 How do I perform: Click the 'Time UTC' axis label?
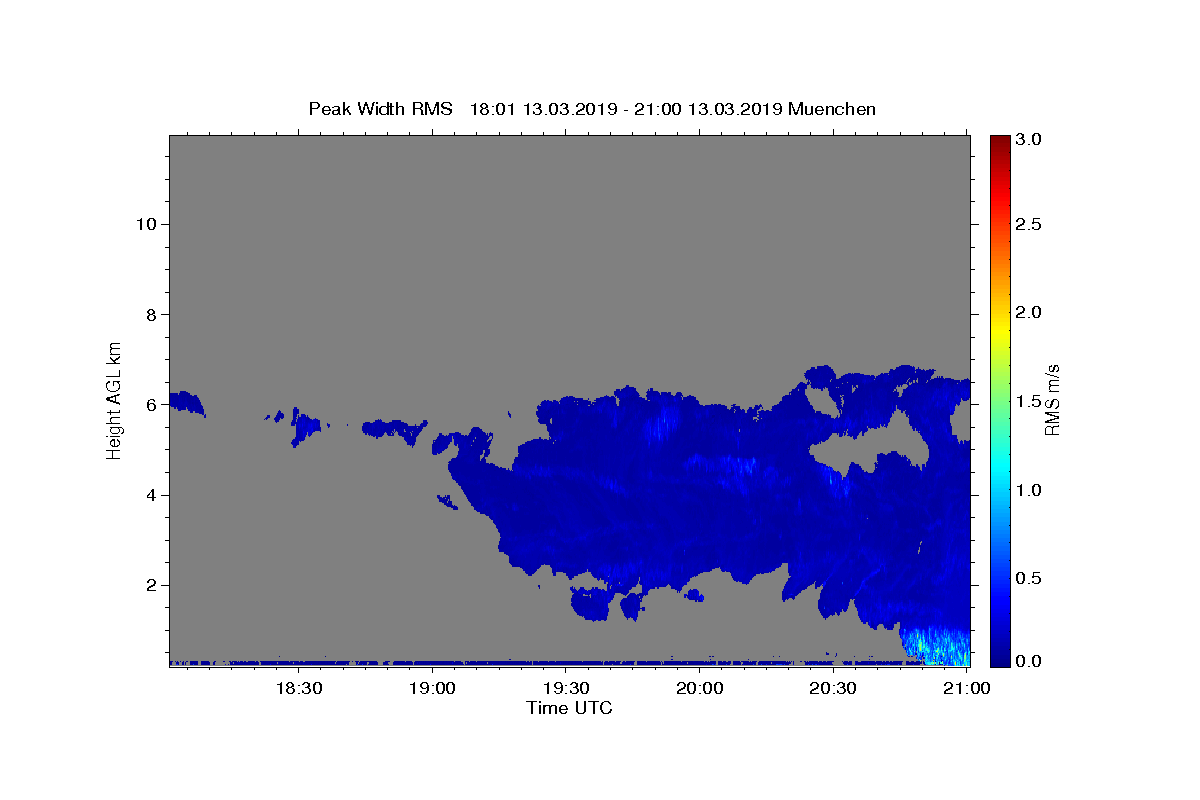(569, 708)
